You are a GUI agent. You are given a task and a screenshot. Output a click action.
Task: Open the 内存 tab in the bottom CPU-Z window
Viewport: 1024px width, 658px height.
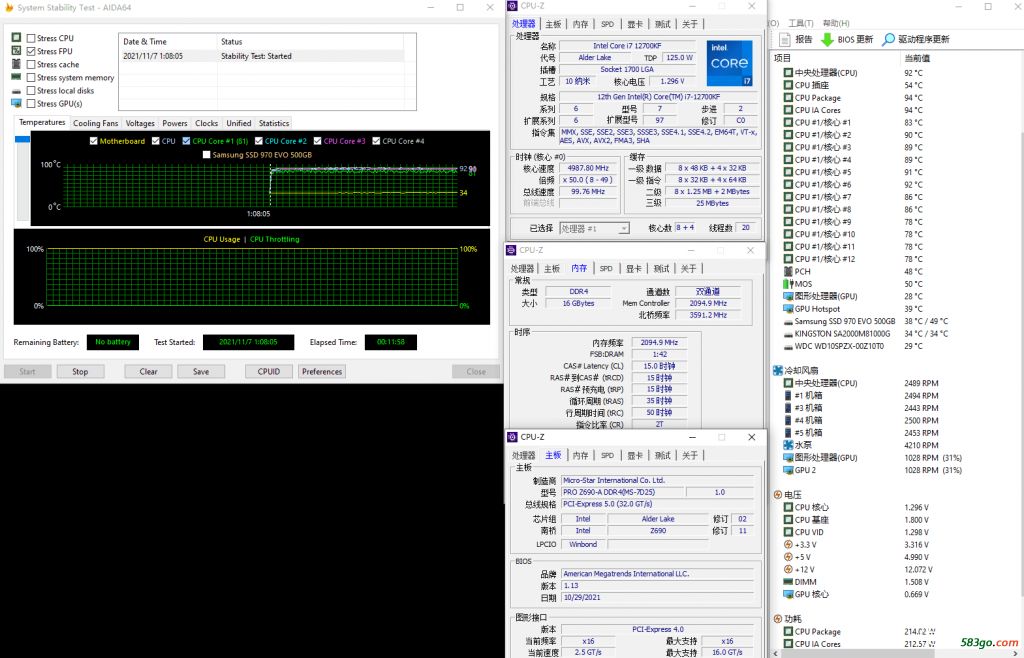click(581, 456)
